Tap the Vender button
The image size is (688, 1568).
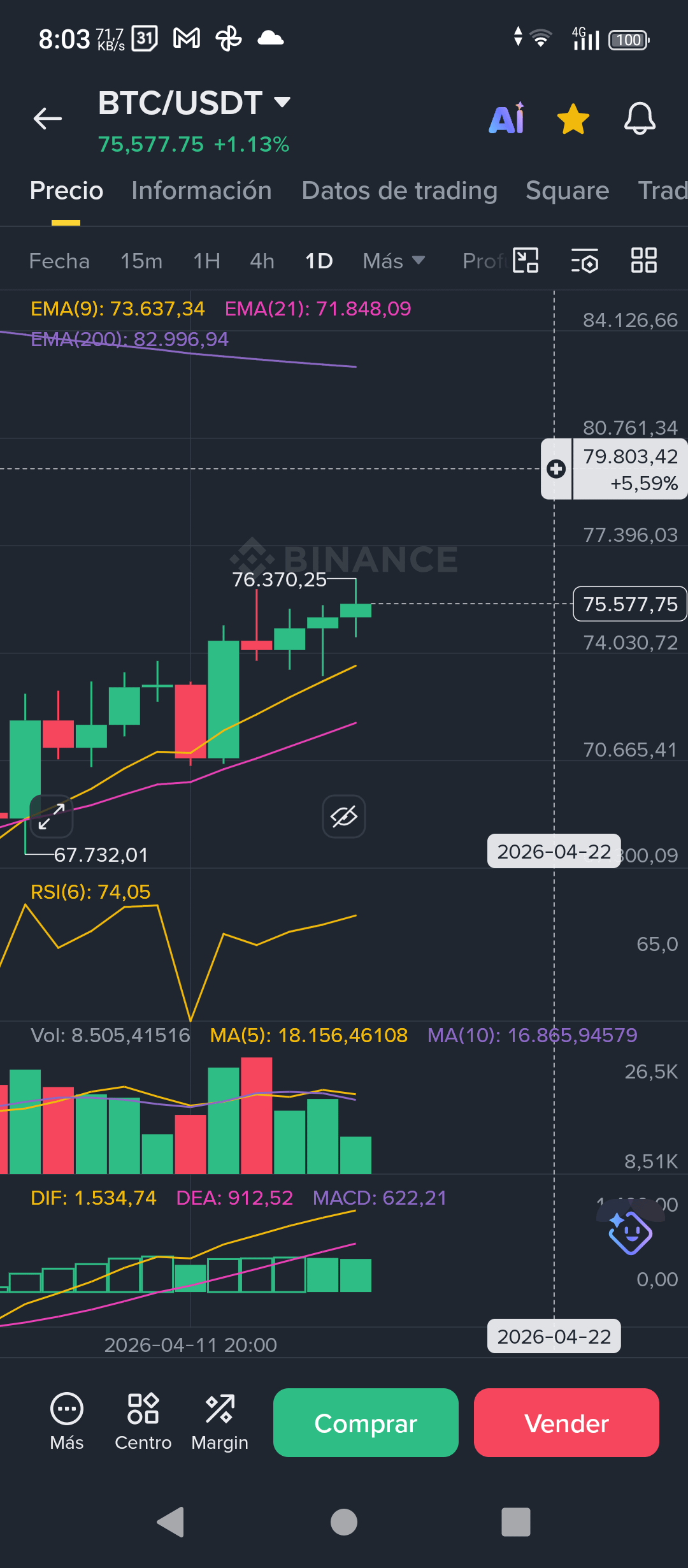click(x=566, y=1423)
